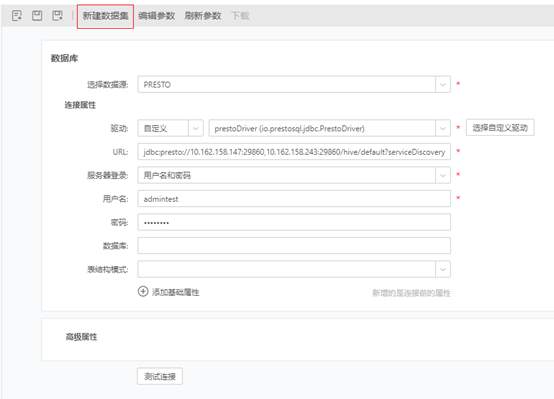Click the 数据库 panel heading
Viewport: 554px width, 399px height.
coord(64,58)
